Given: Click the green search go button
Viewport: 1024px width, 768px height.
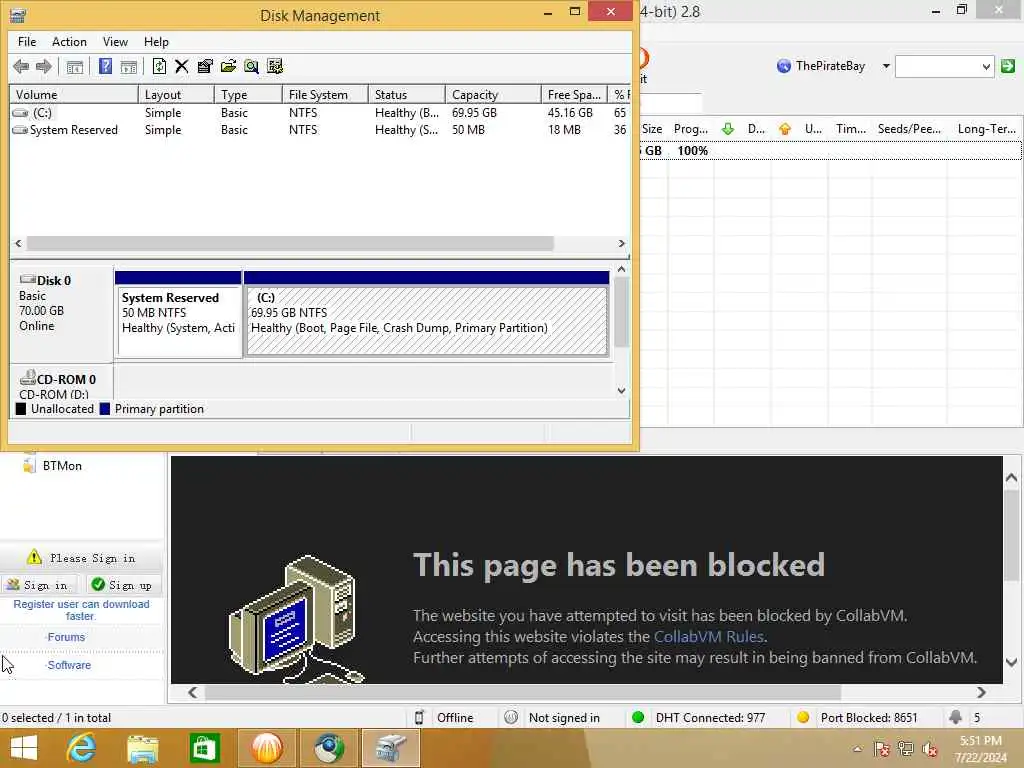Looking at the screenshot, I should (1008, 66).
